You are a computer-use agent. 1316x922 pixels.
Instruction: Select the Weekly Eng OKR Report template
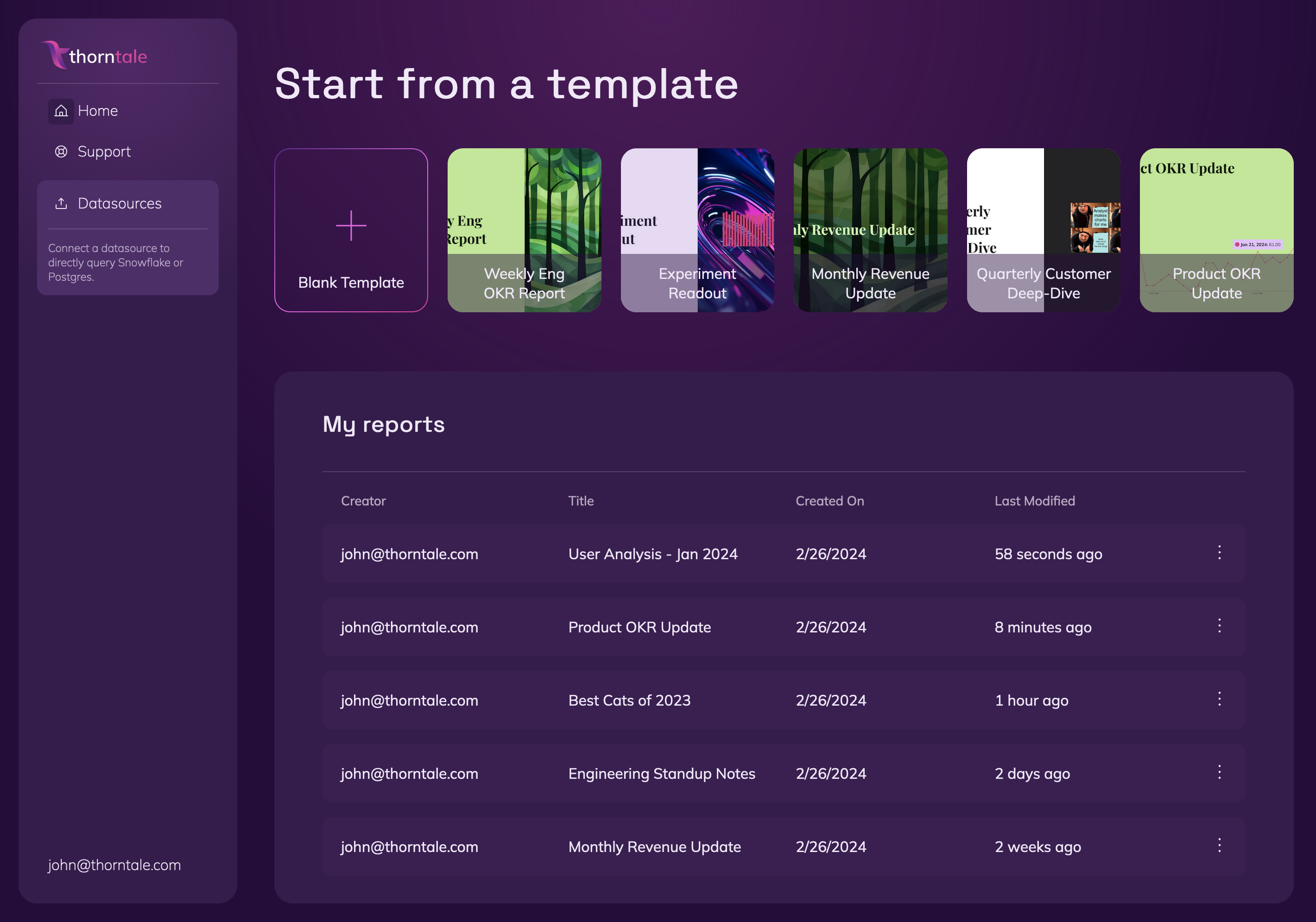coord(524,230)
